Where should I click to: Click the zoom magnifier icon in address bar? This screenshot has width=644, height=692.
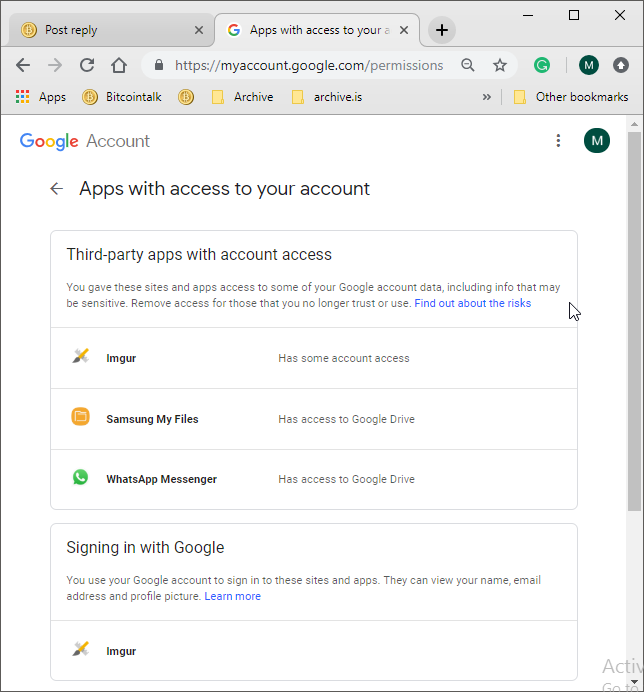pos(467,65)
